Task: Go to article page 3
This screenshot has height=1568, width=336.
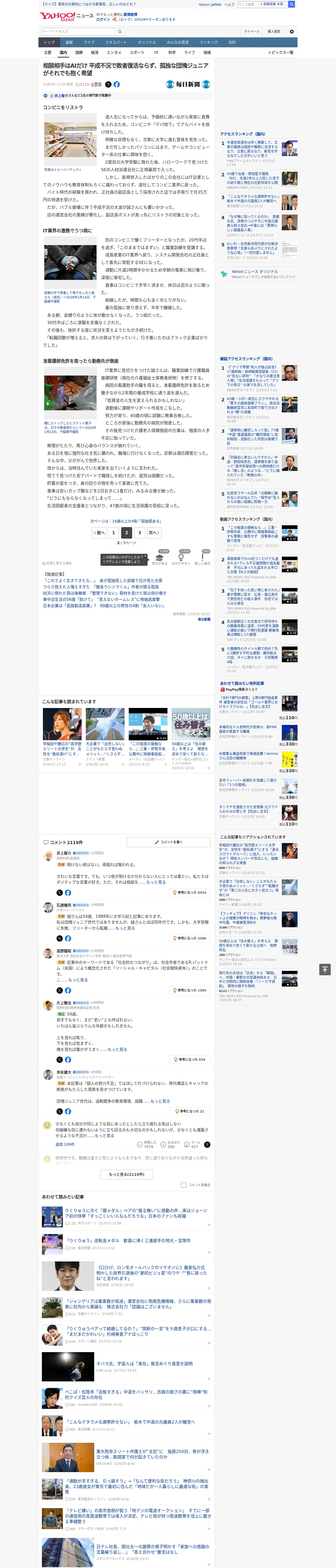Action: click(x=140, y=533)
